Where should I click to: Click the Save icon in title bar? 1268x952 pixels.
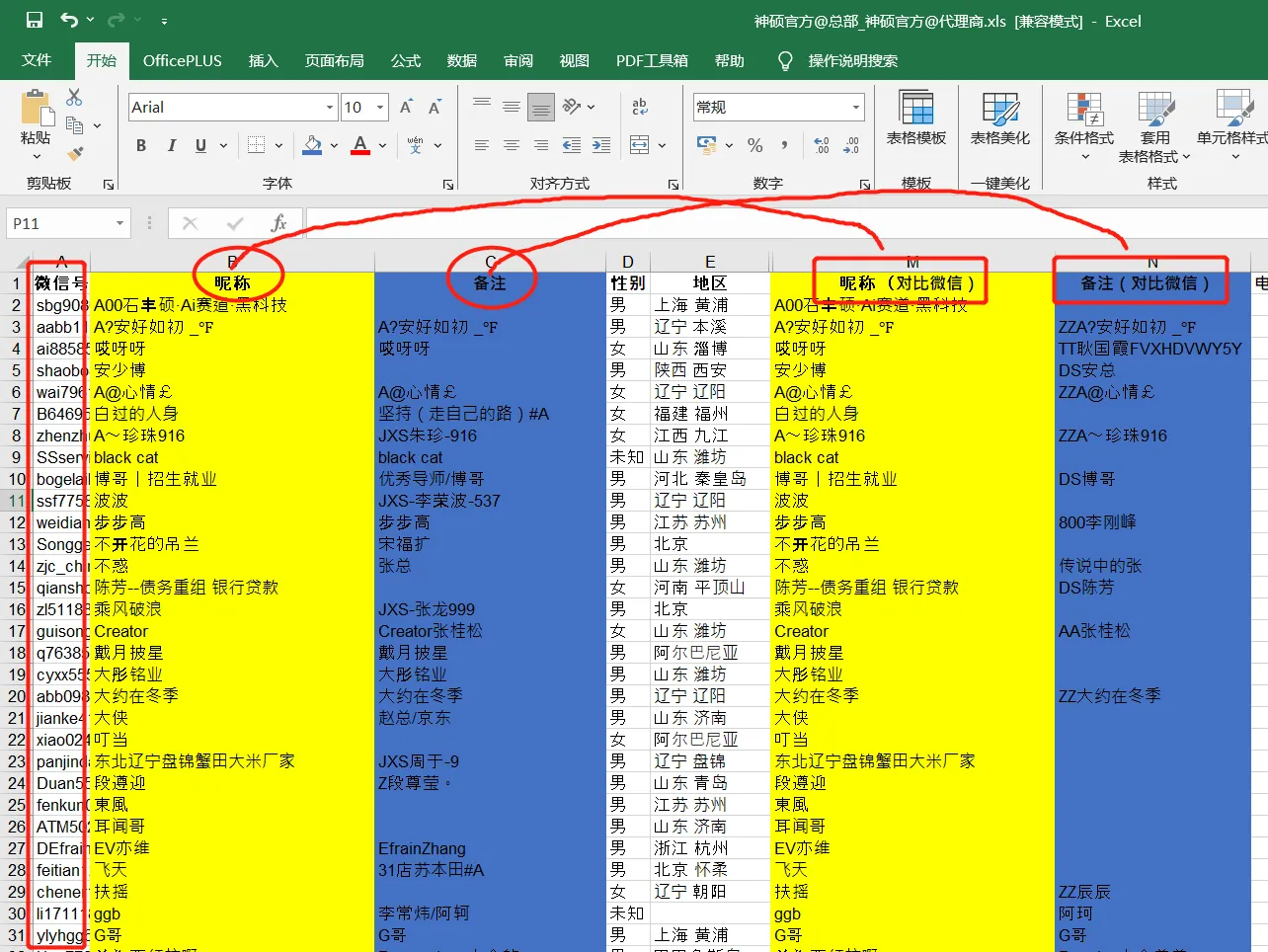point(34,20)
